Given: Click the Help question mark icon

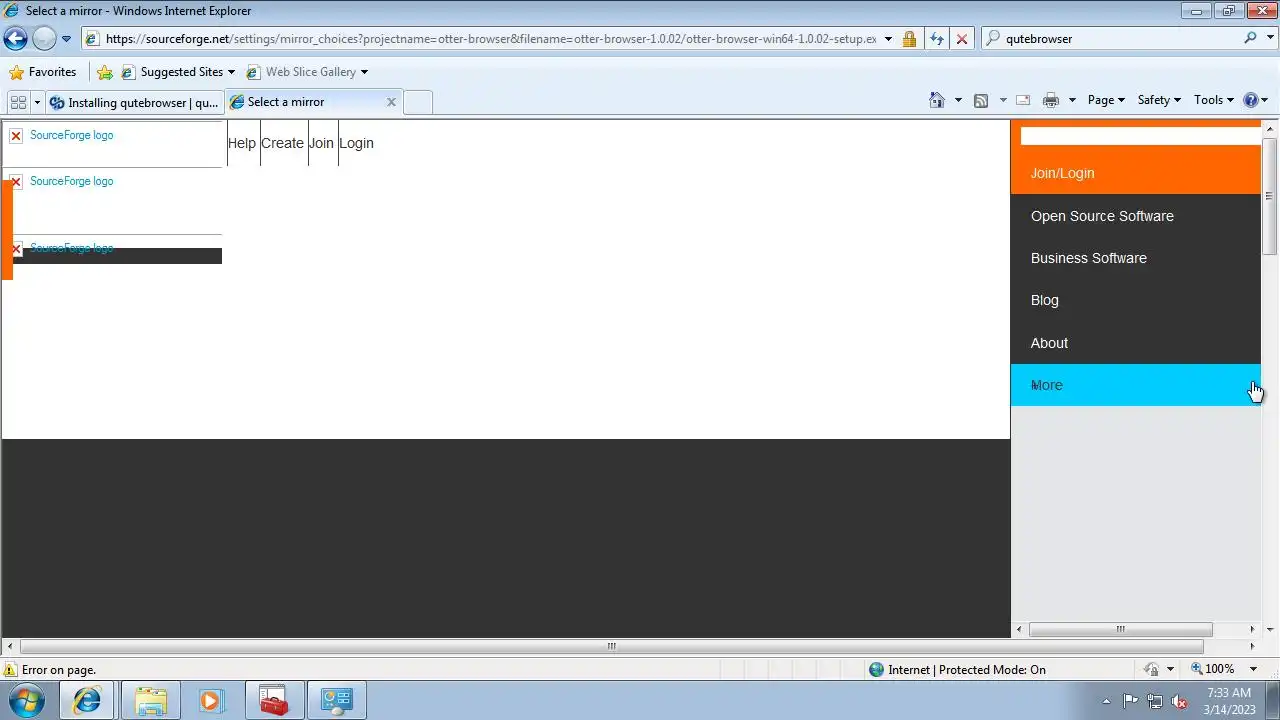Looking at the screenshot, I should [x=1251, y=100].
